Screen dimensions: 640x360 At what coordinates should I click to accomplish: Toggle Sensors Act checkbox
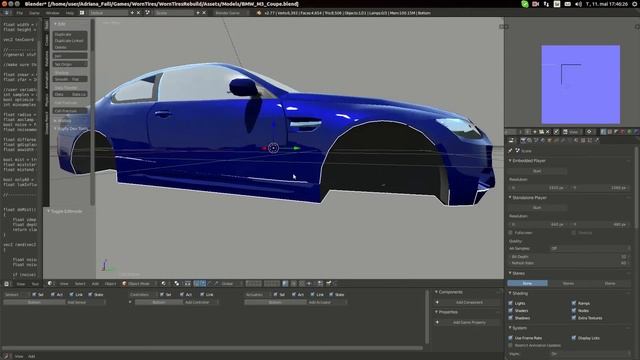53,294
